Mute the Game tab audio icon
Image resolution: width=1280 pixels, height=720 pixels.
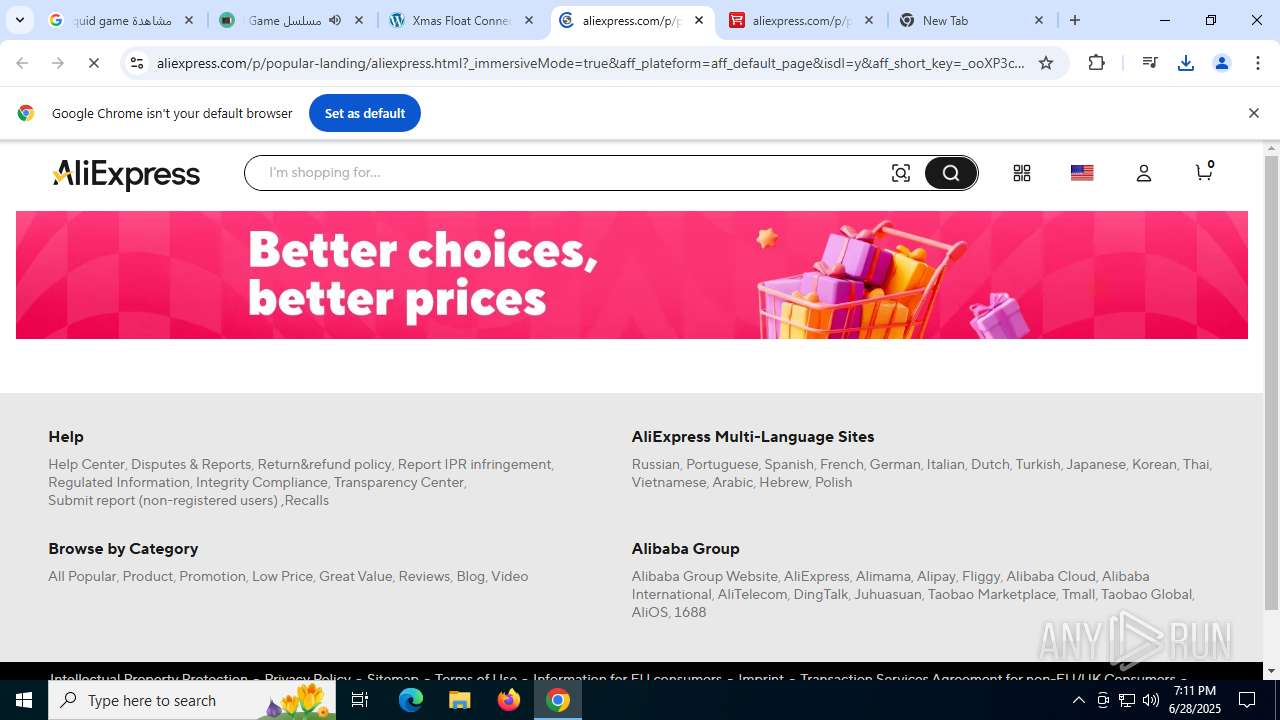pyautogui.click(x=335, y=20)
